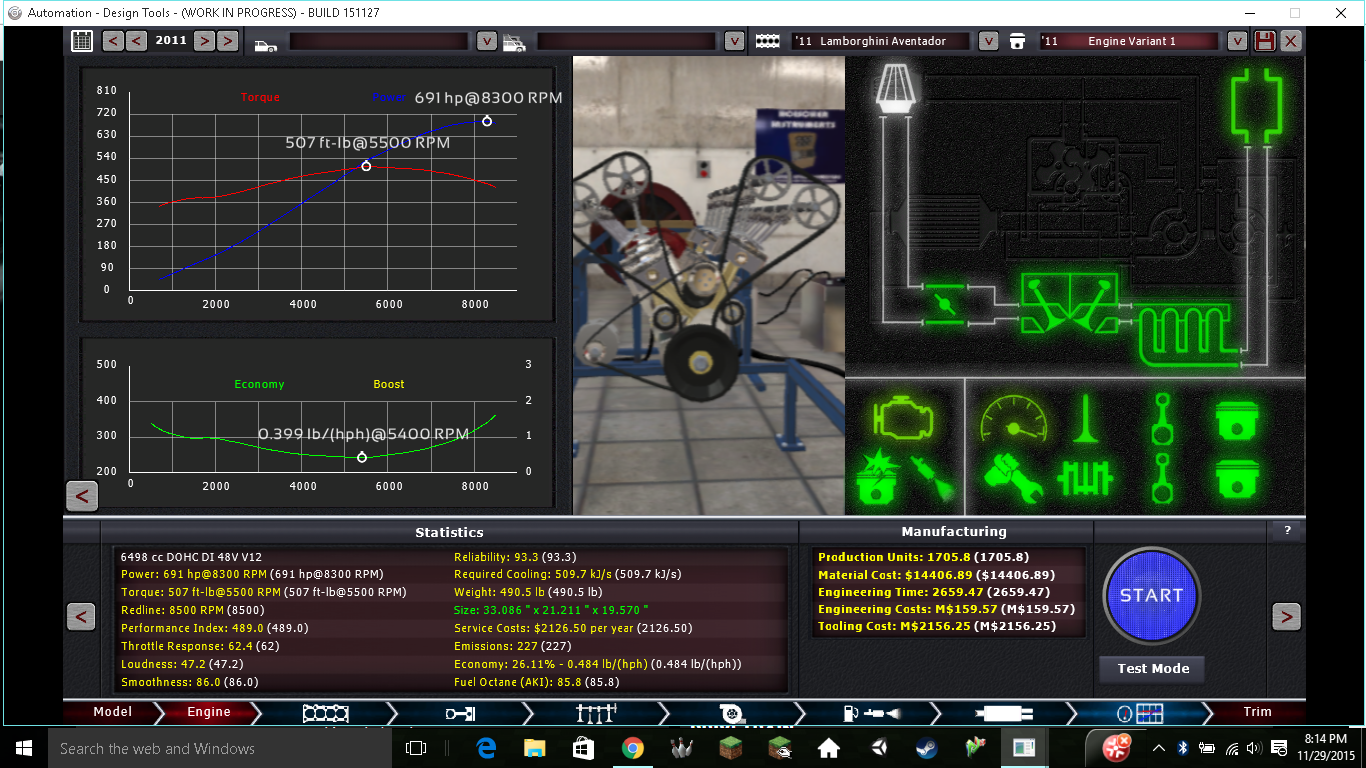Advance one year from 2011
The width and height of the screenshot is (1366, 768).
click(x=203, y=41)
